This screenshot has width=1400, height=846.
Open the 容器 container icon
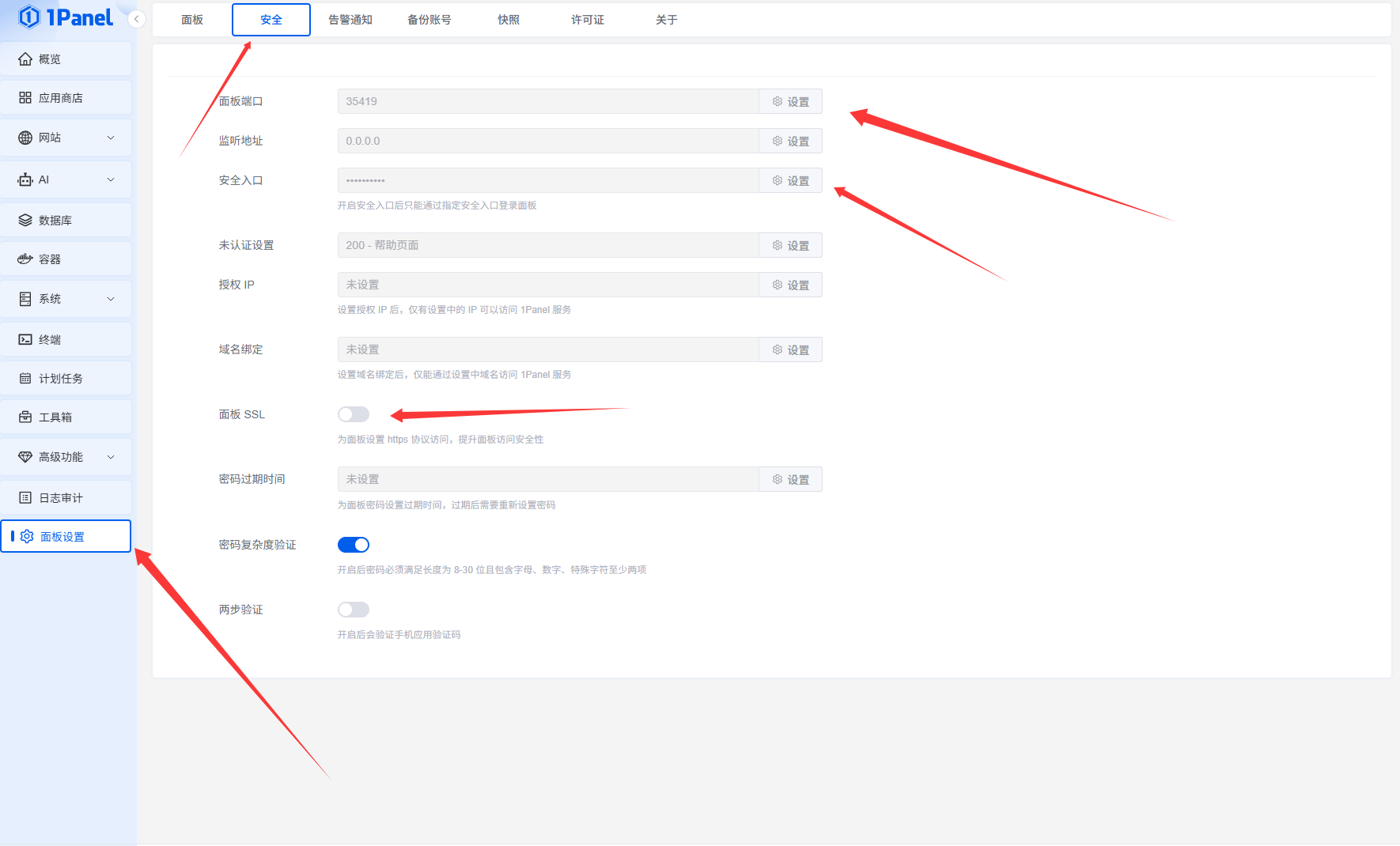click(25, 259)
